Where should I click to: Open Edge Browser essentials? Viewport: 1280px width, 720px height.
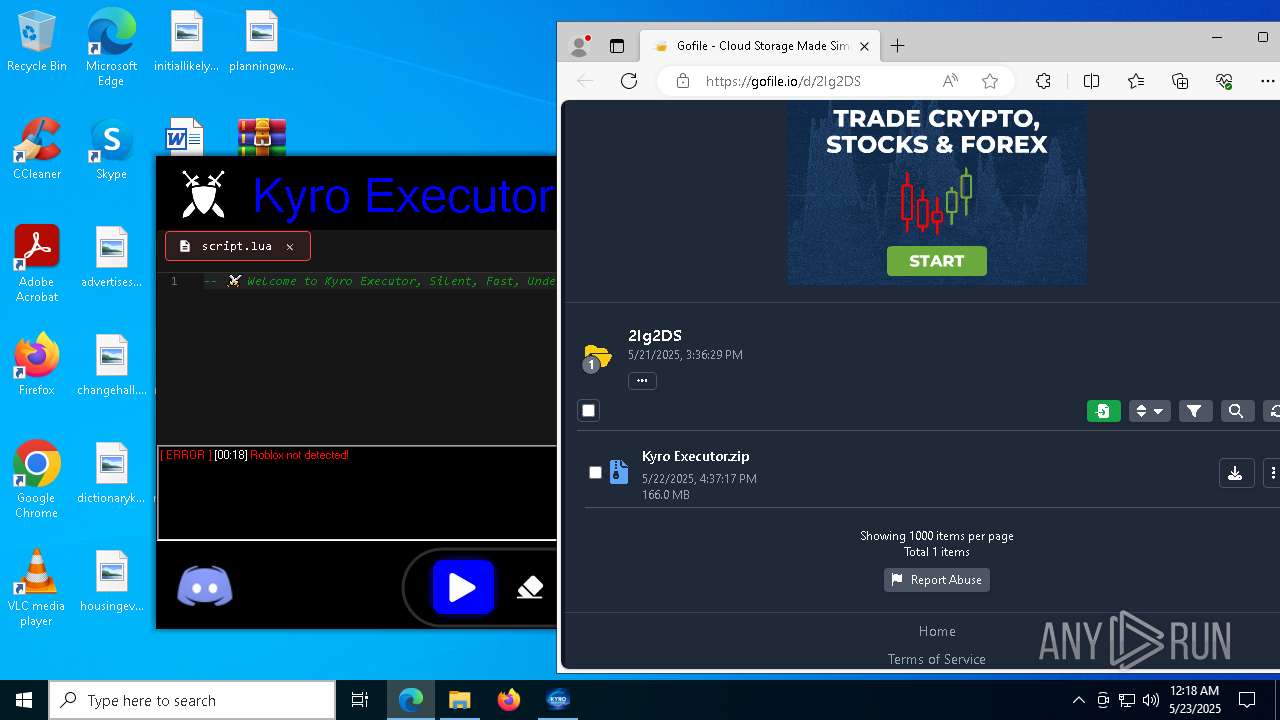1224,81
